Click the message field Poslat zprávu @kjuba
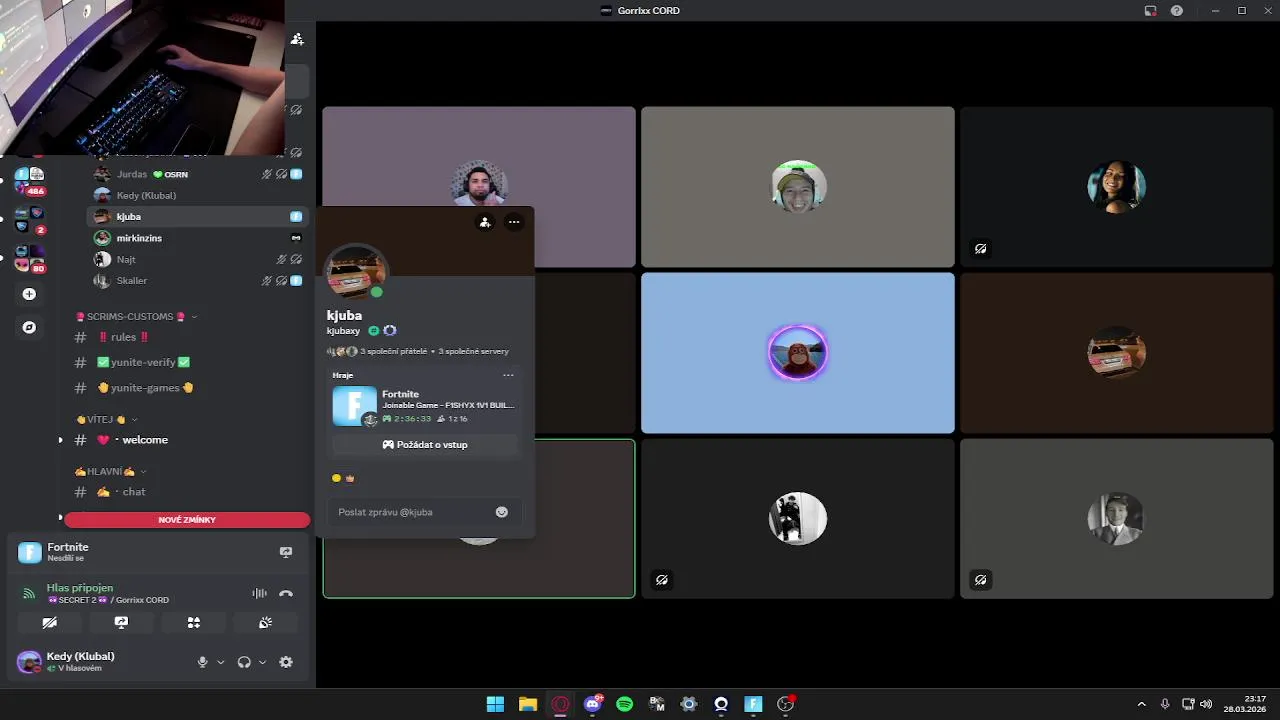Screen dimensions: 1280x720 [424, 512]
